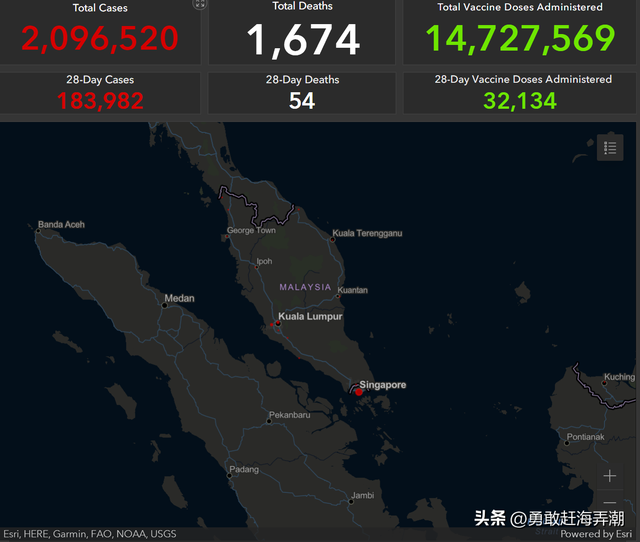Click the Kuantan city label

point(353,290)
